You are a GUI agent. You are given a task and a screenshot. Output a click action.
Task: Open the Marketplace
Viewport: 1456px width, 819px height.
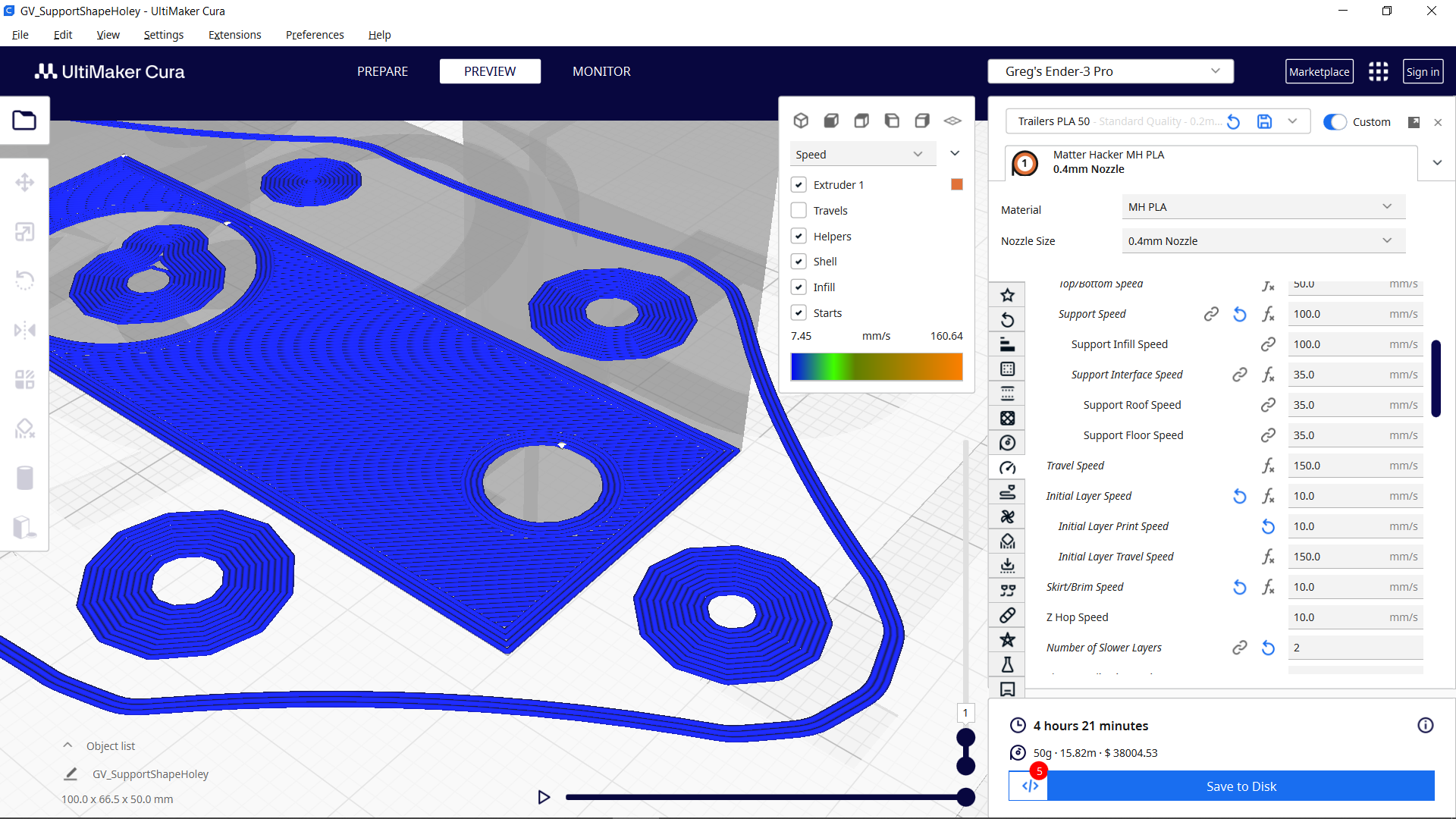(1319, 71)
